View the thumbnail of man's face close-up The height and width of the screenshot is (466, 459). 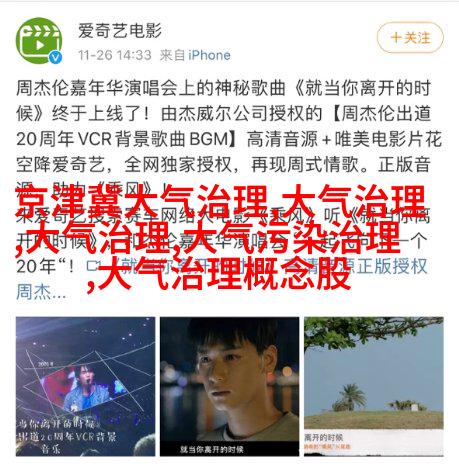(x=229, y=386)
